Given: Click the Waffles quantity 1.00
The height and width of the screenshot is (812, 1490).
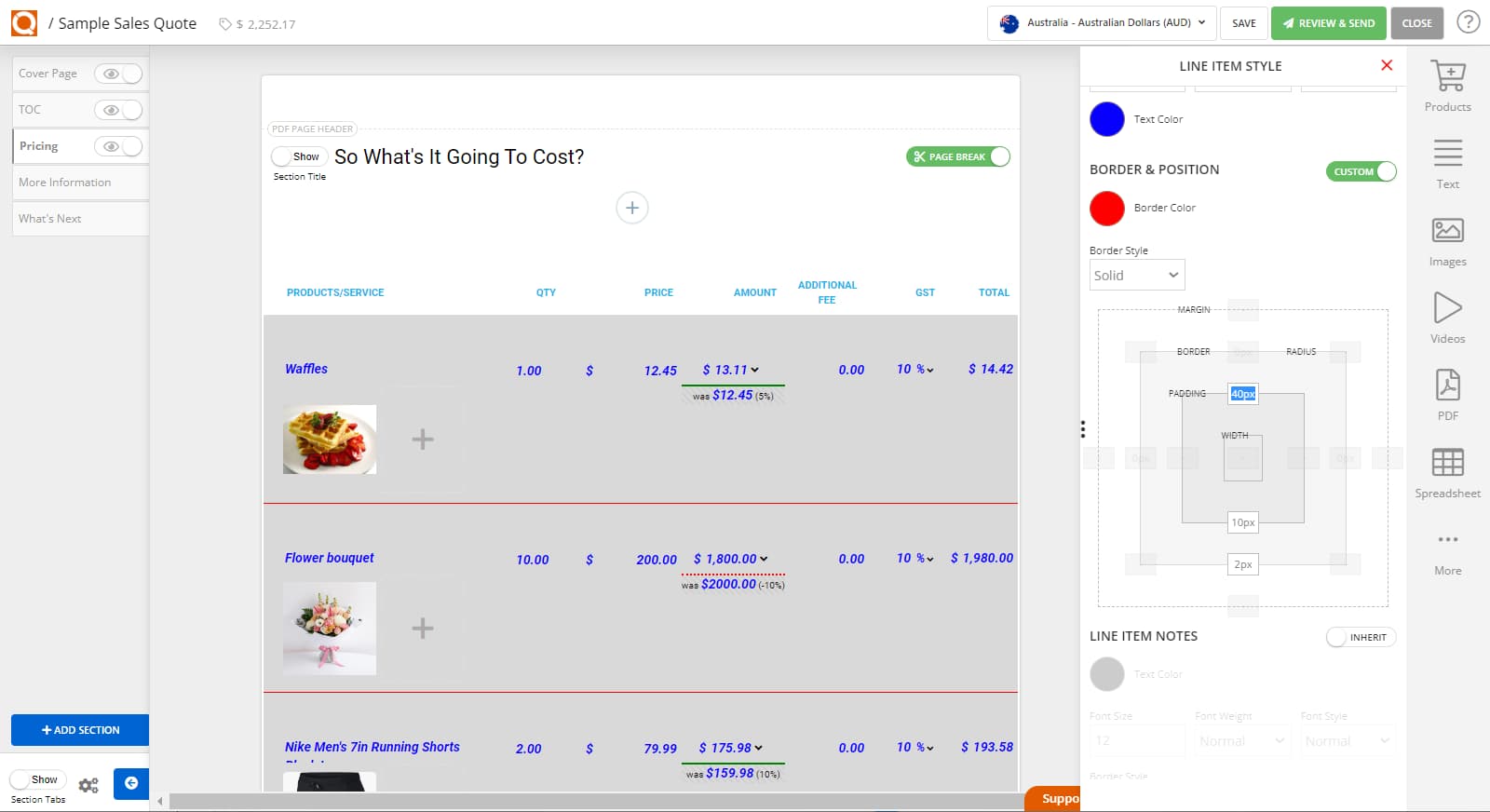Looking at the screenshot, I should coord(529,371).
